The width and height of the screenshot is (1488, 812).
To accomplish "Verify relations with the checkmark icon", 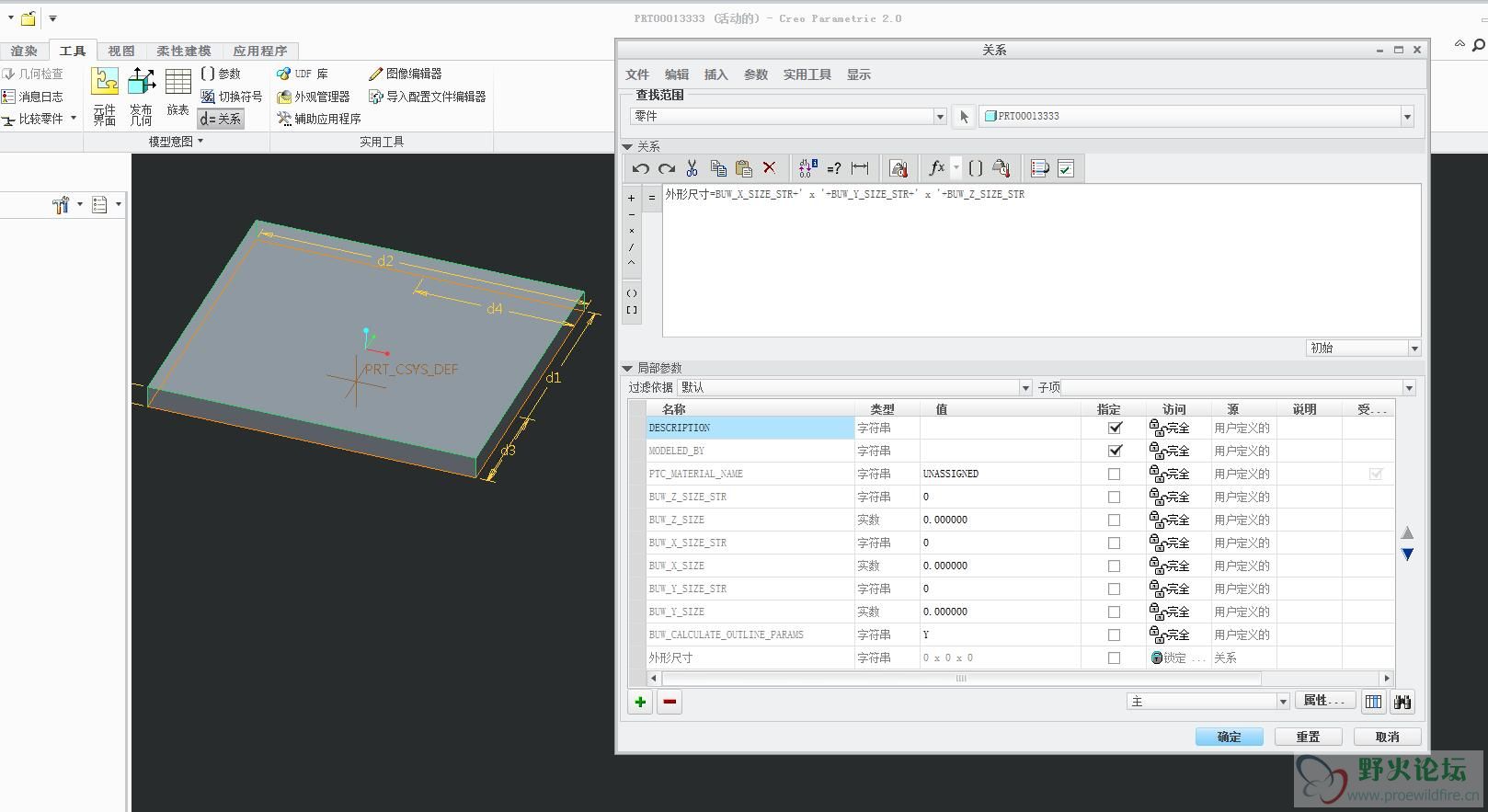I will [x=1066, y=168].
